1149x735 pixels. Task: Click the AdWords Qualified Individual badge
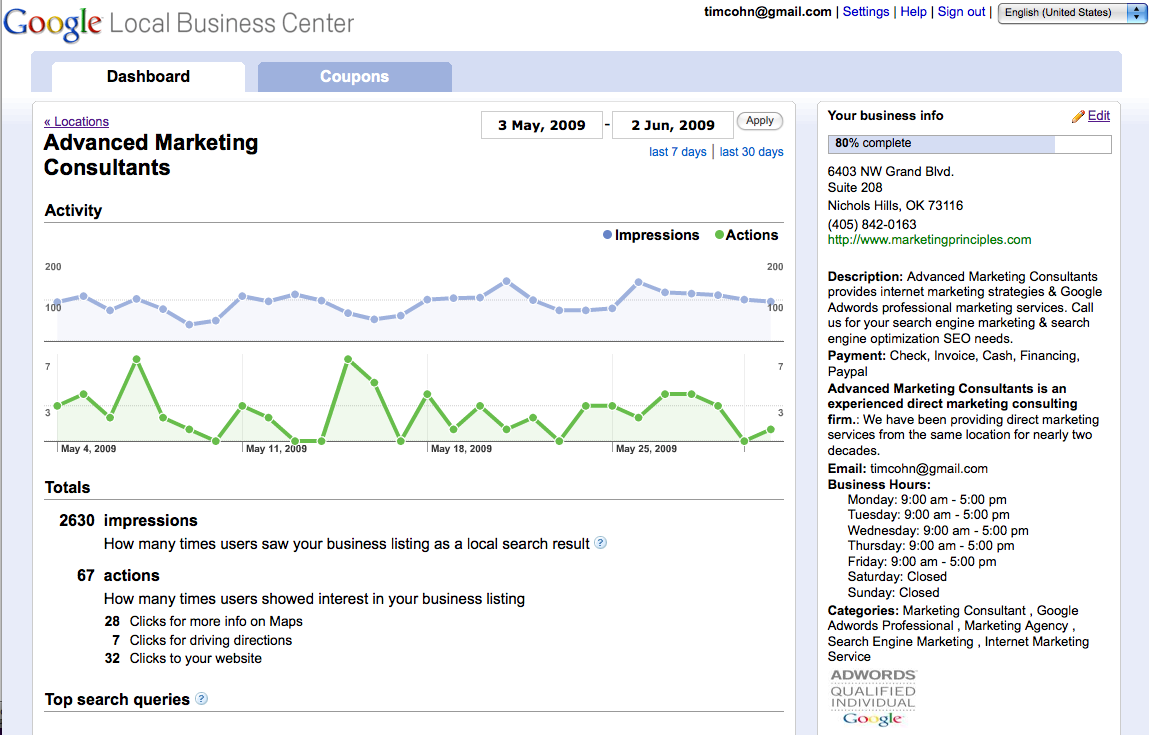[x=872, y=697]
